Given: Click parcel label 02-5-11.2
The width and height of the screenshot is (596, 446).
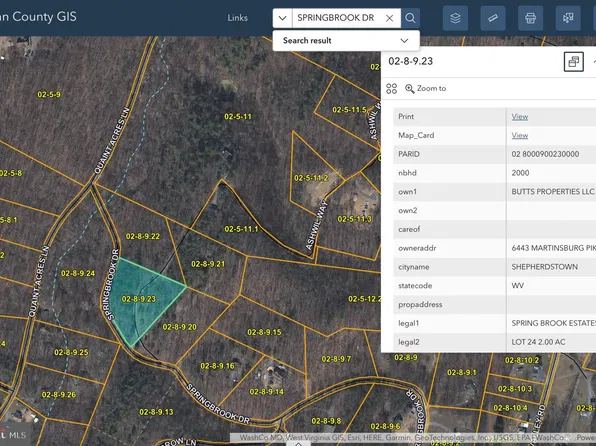Looking at the screenshot, I should pos(311,178).
